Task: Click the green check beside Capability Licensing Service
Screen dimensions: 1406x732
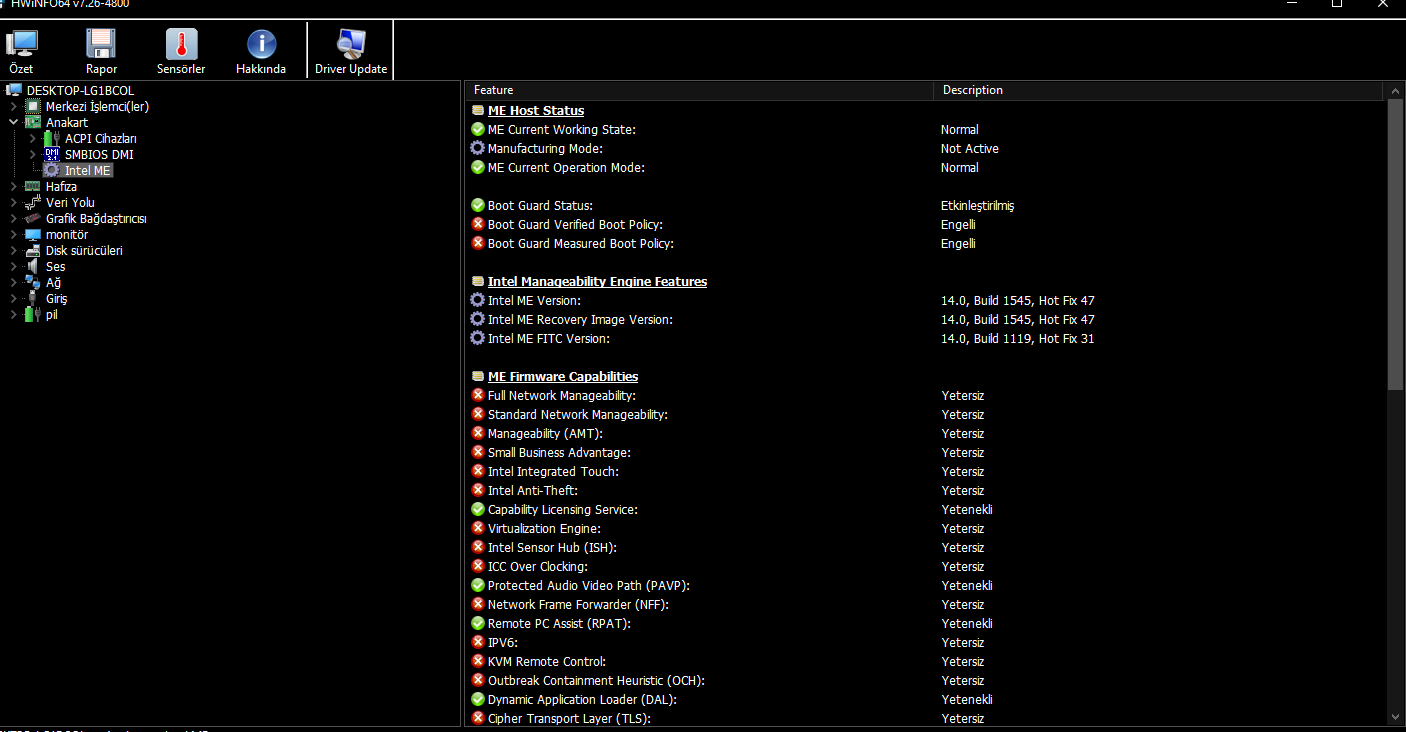Action: [x=478, y=509]
